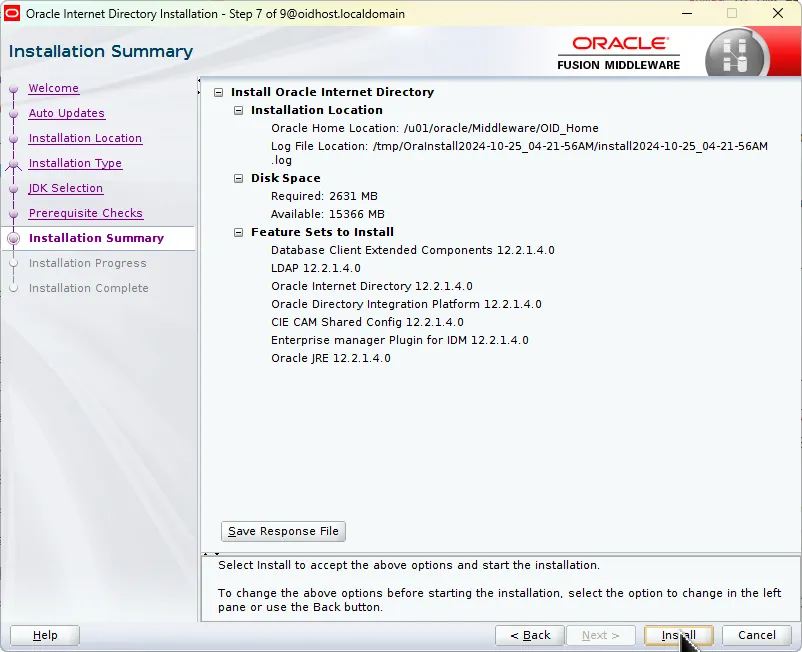This screenshot has width=802, height=652.
Task: Collapse the Disk Space section
Action: pos(238,178)
